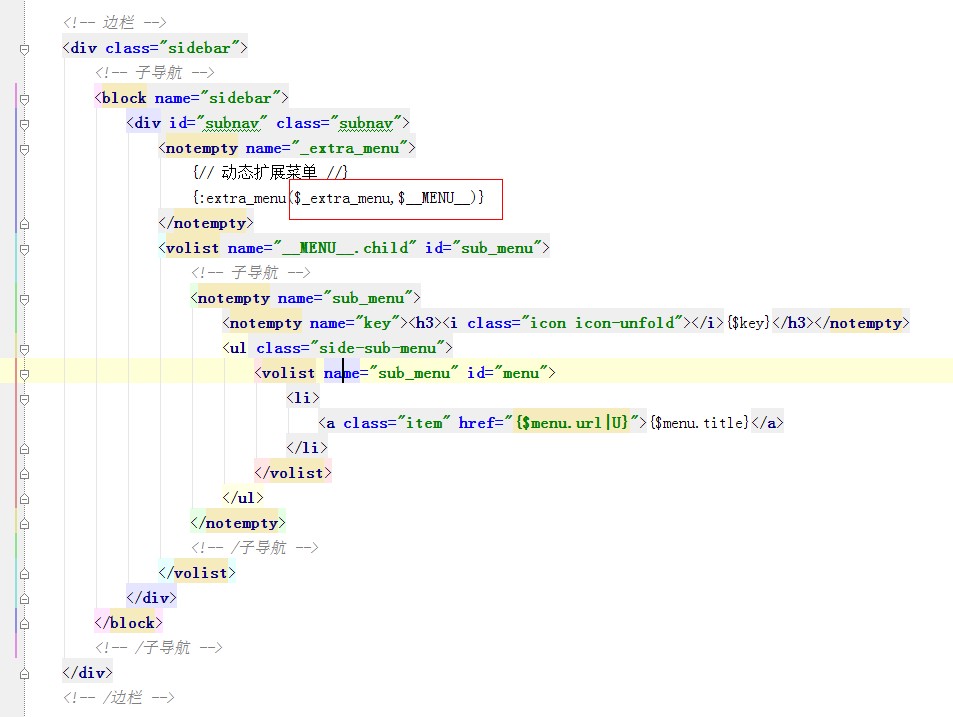953x717 pixels.
Task: Click the 动态扩展菜单 comment line
Action: [270, 173]
